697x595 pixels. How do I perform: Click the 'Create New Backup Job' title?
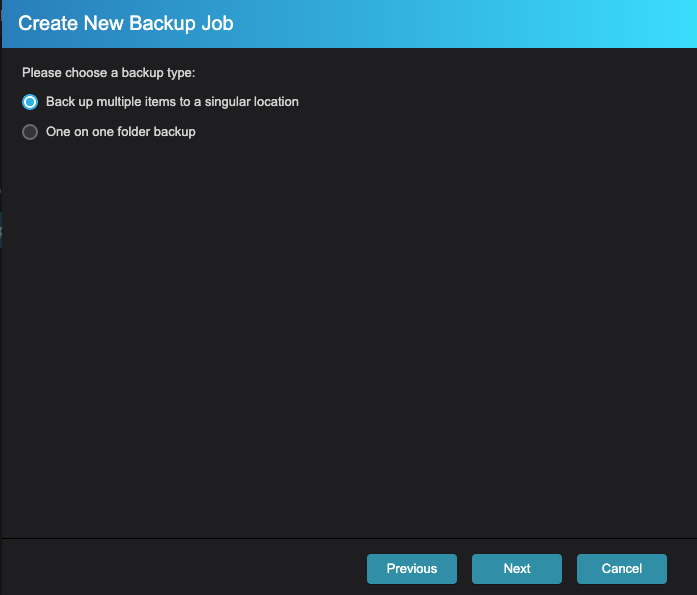click(126, 24)
